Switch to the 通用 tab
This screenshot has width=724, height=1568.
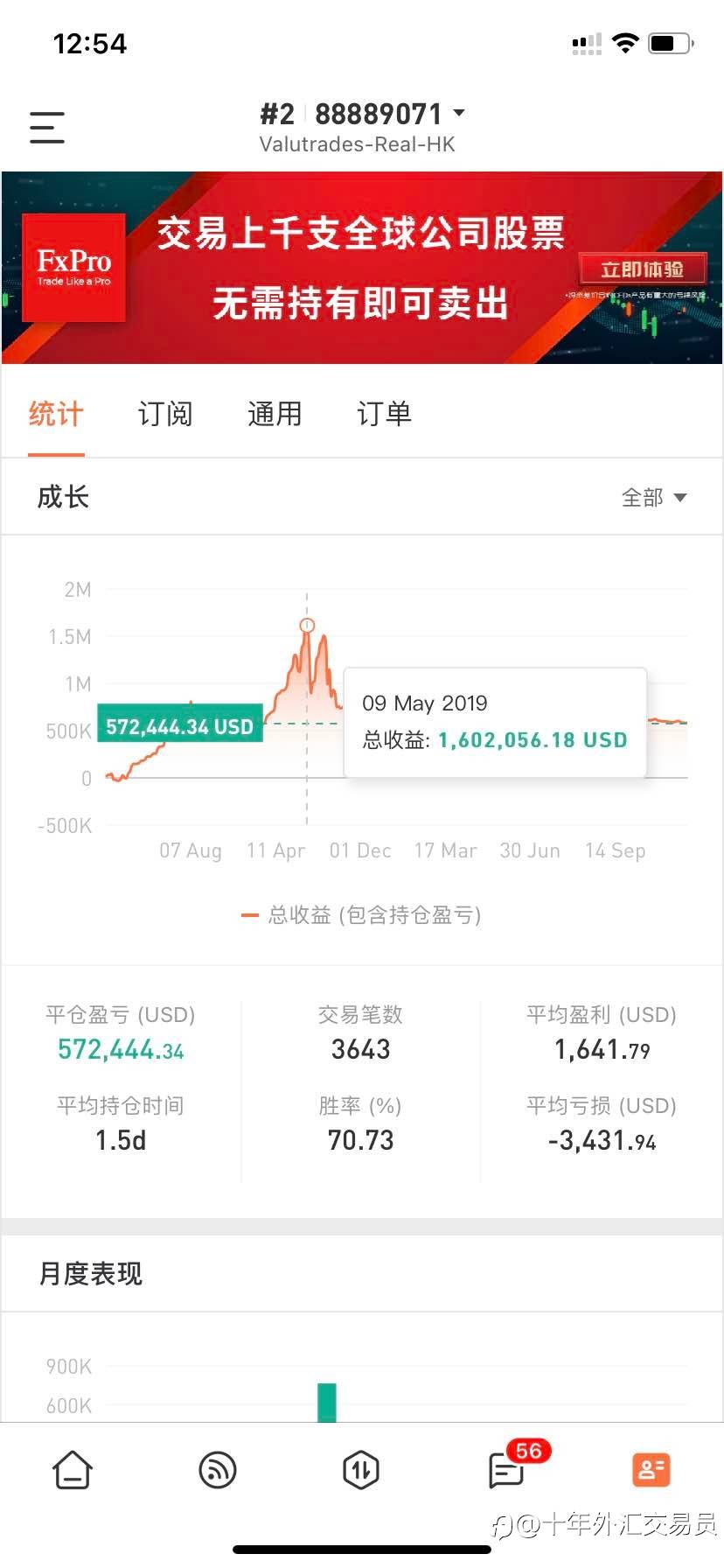click(275, 413)
